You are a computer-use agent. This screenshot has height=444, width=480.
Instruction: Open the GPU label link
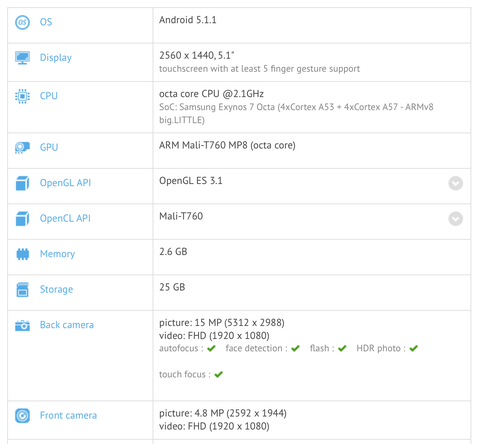49,147
